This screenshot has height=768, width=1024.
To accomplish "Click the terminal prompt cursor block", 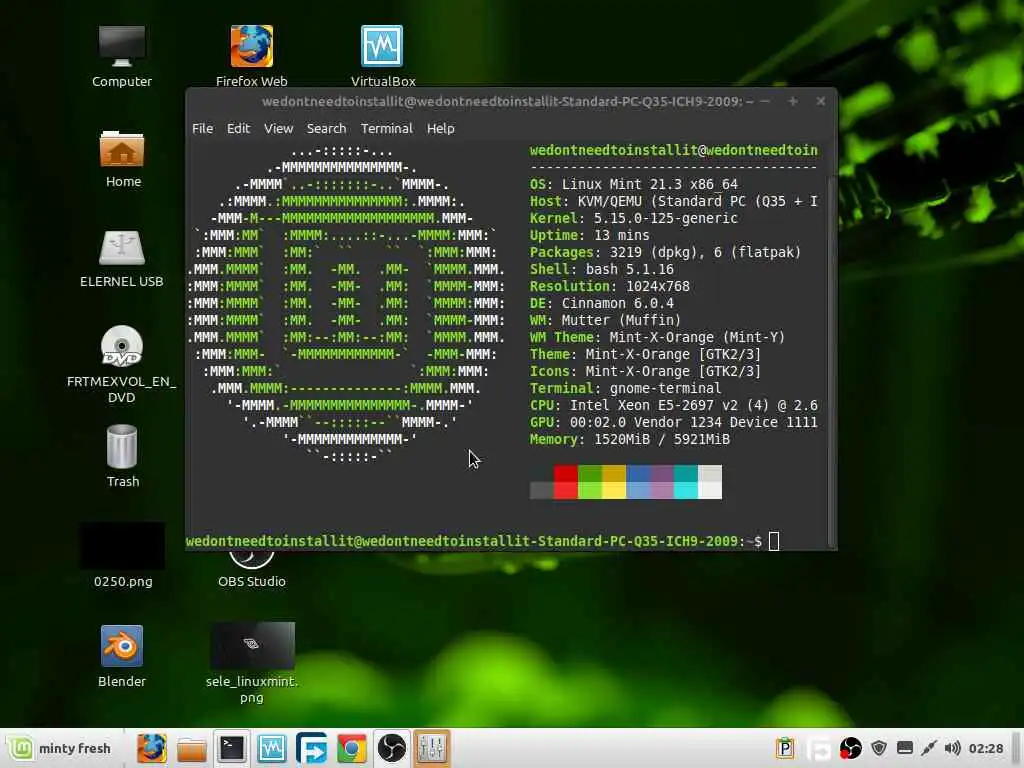I will pyautogui.click(x=774, y=541).
